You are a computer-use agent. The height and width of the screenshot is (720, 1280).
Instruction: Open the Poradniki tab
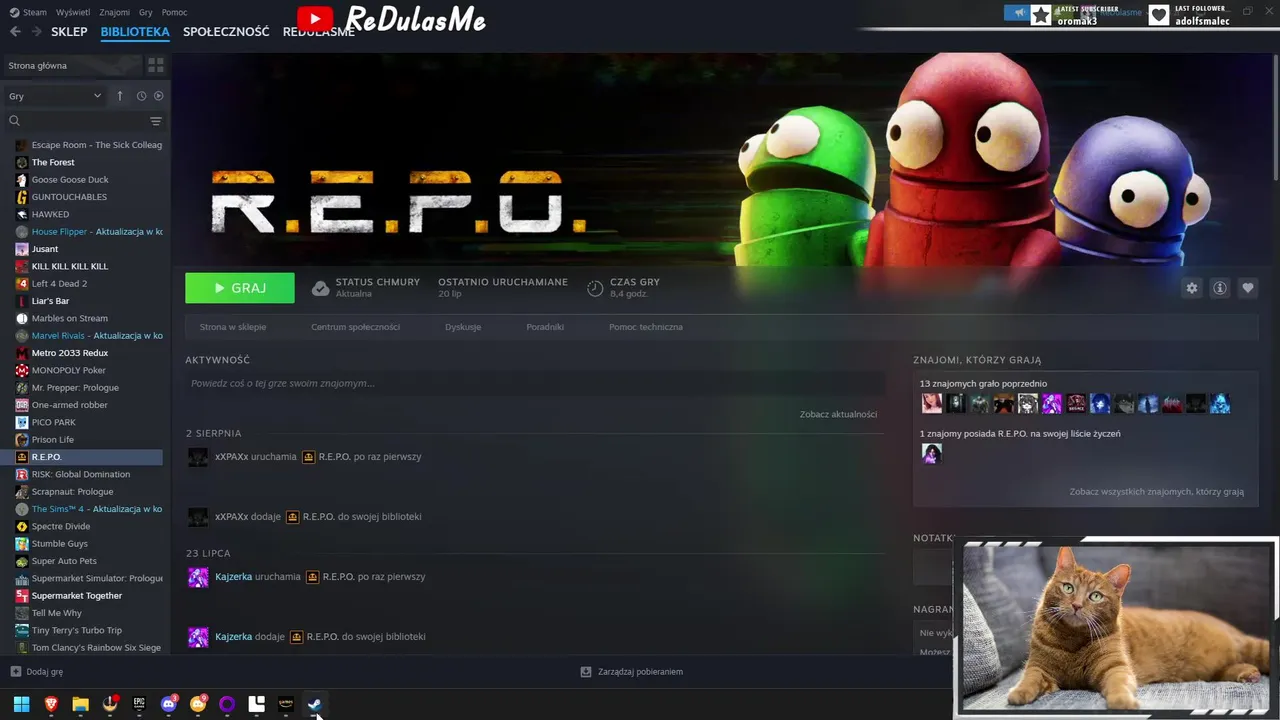coord(545,327)
